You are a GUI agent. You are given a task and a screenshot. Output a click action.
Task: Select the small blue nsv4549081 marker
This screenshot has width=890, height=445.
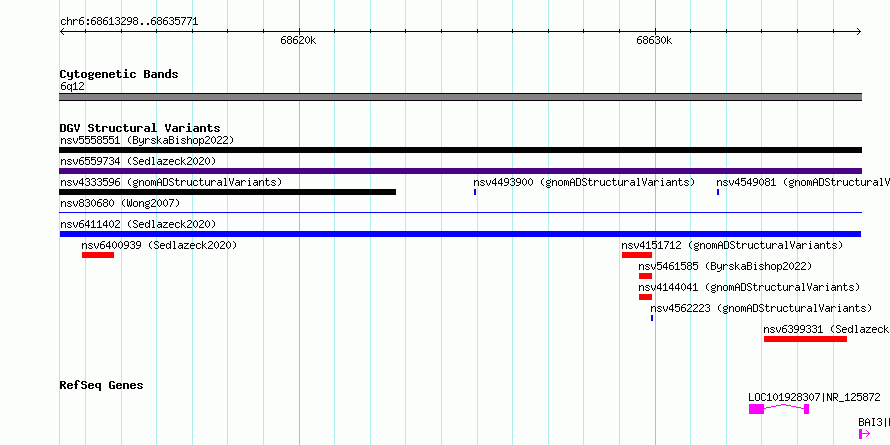coord(718,192)
